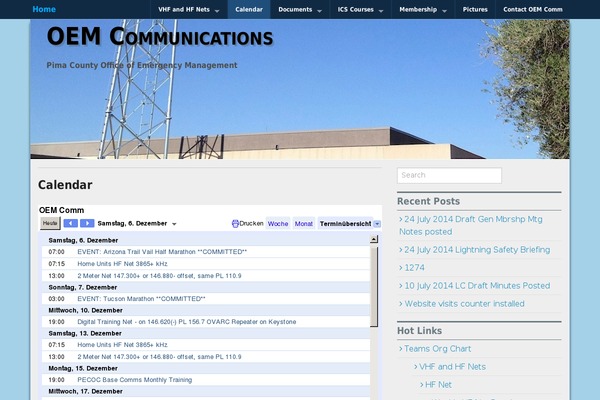Open VHF and HF Nets hot link
This screenshot has width=600, height=400.
pos(452,367)
